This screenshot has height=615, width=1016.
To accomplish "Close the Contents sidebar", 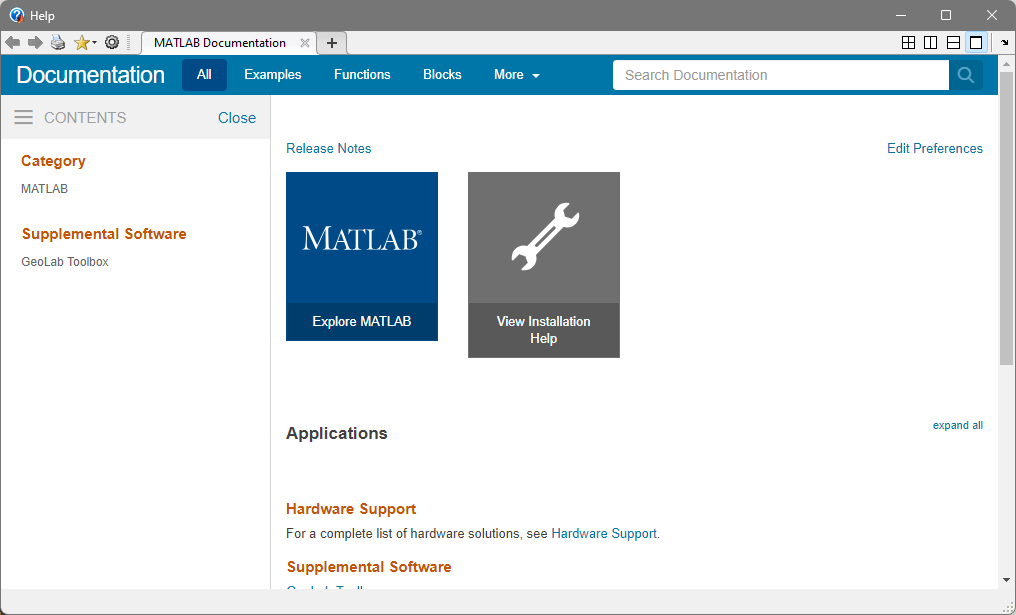I will (x=237, y=117).
